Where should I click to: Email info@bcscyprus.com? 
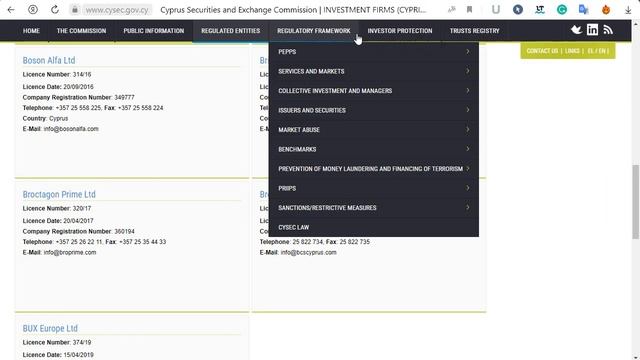point(309,252)
